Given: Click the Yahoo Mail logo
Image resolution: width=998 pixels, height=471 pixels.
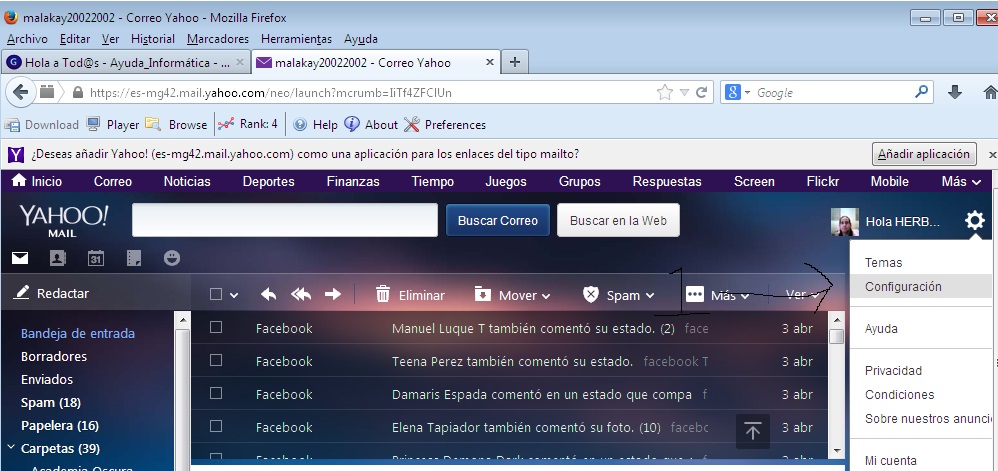Looking at the screenshot, I should tap(64, 220).
